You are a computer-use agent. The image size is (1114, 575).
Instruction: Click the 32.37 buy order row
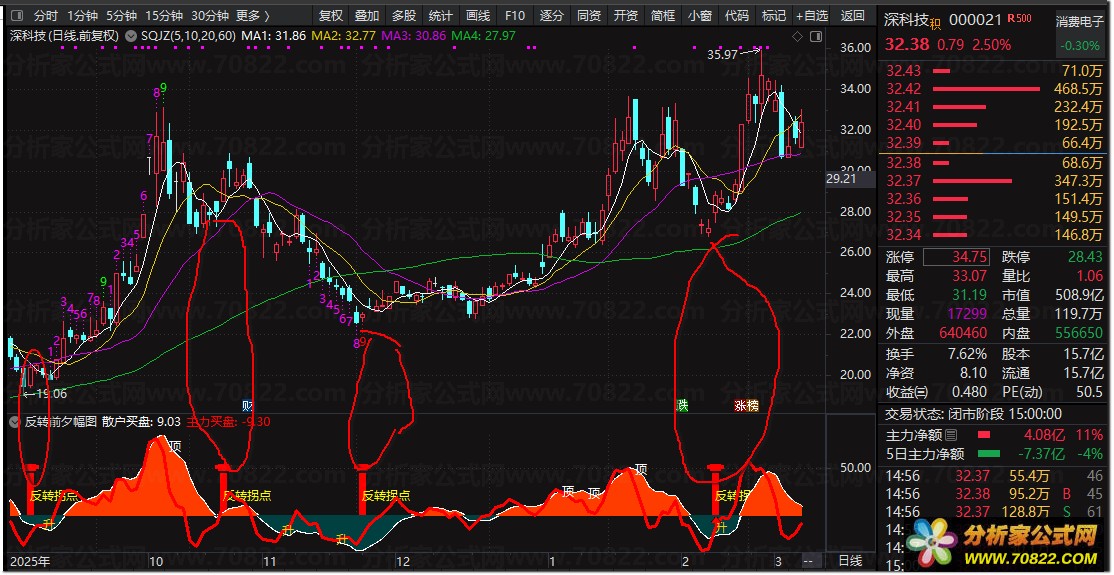[995, 181]
